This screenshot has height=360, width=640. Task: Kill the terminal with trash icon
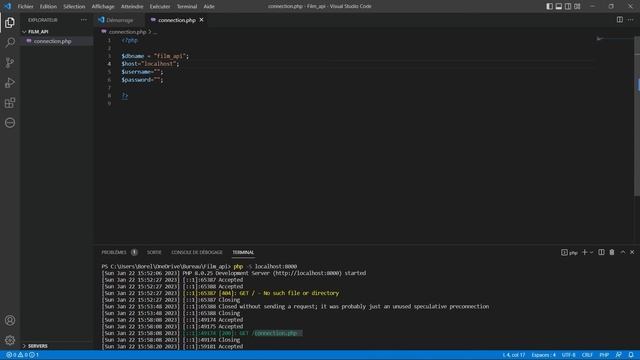pyautogui.click(x=612, y=252)
